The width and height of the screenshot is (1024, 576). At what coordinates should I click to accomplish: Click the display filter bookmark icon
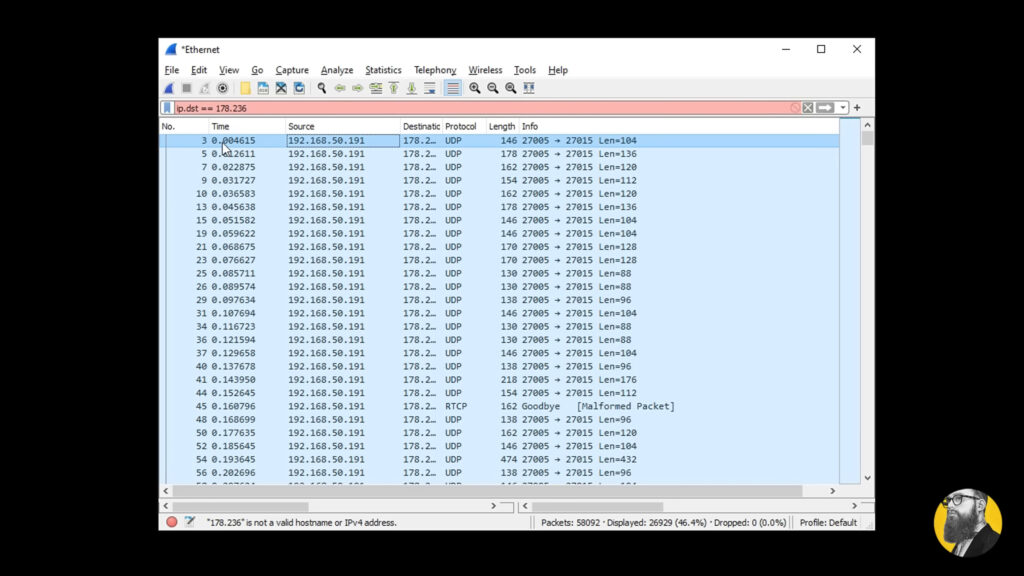click(x=167, y=108)
